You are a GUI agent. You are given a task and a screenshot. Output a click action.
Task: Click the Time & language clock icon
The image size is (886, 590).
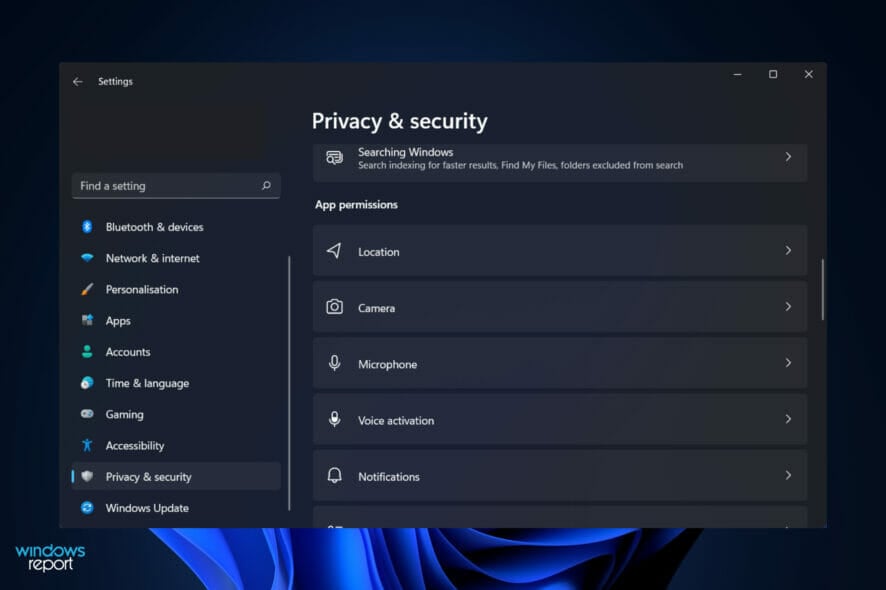[x=88, y=383]
